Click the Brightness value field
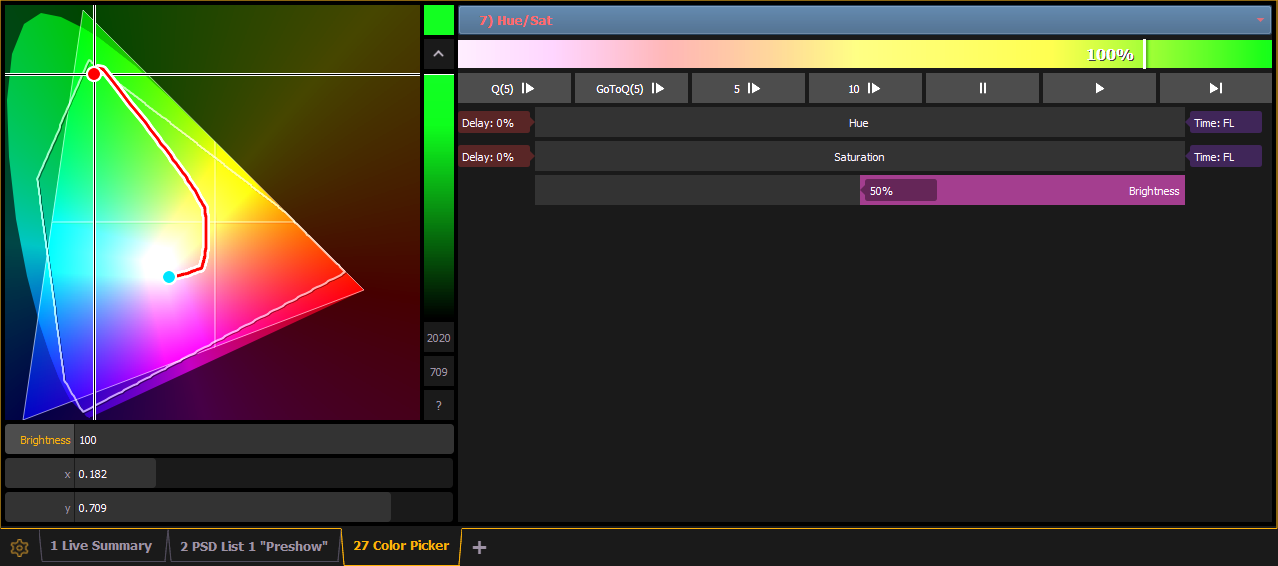The image size is (1278, 566). [x=263, y=440]
